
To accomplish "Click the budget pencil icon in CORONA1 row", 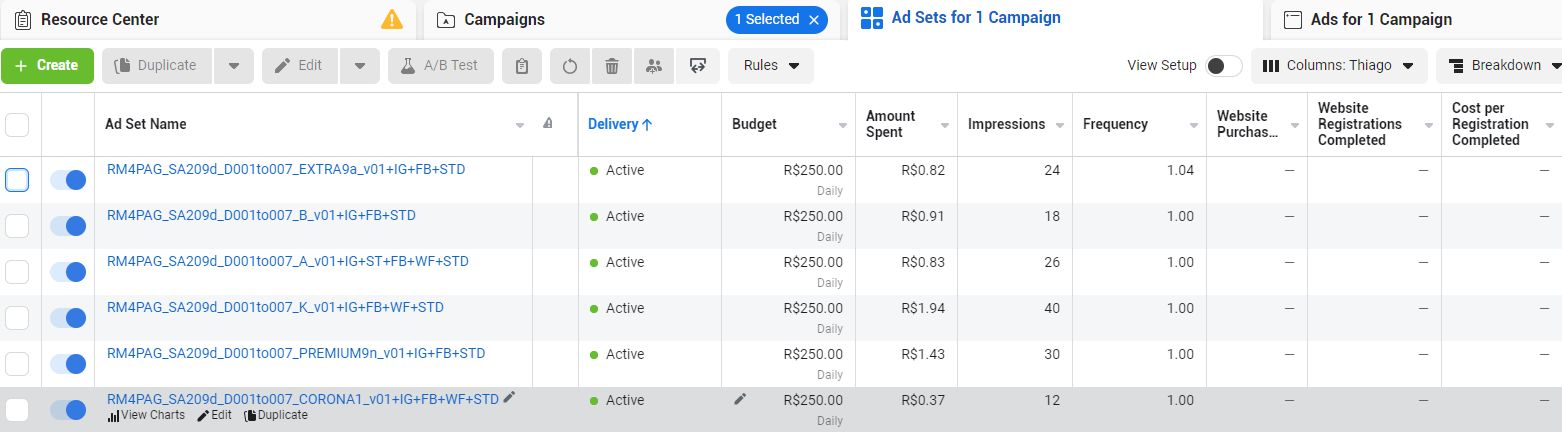I will click(x=740, y=399).
